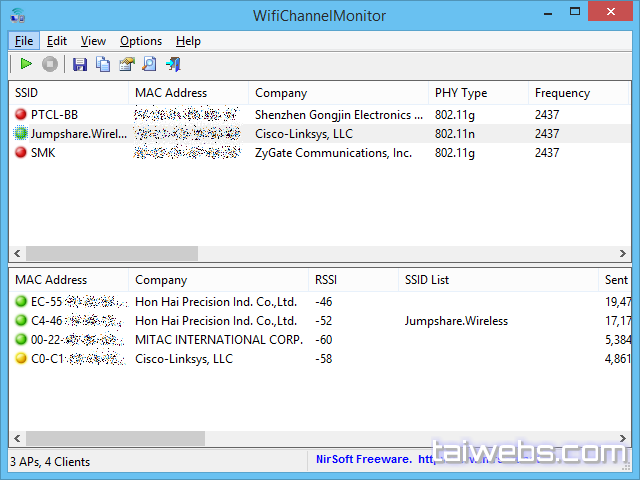Click the green Start Capture play icon
The height and width of the screenshot is (480, 640).
point(26,65)
